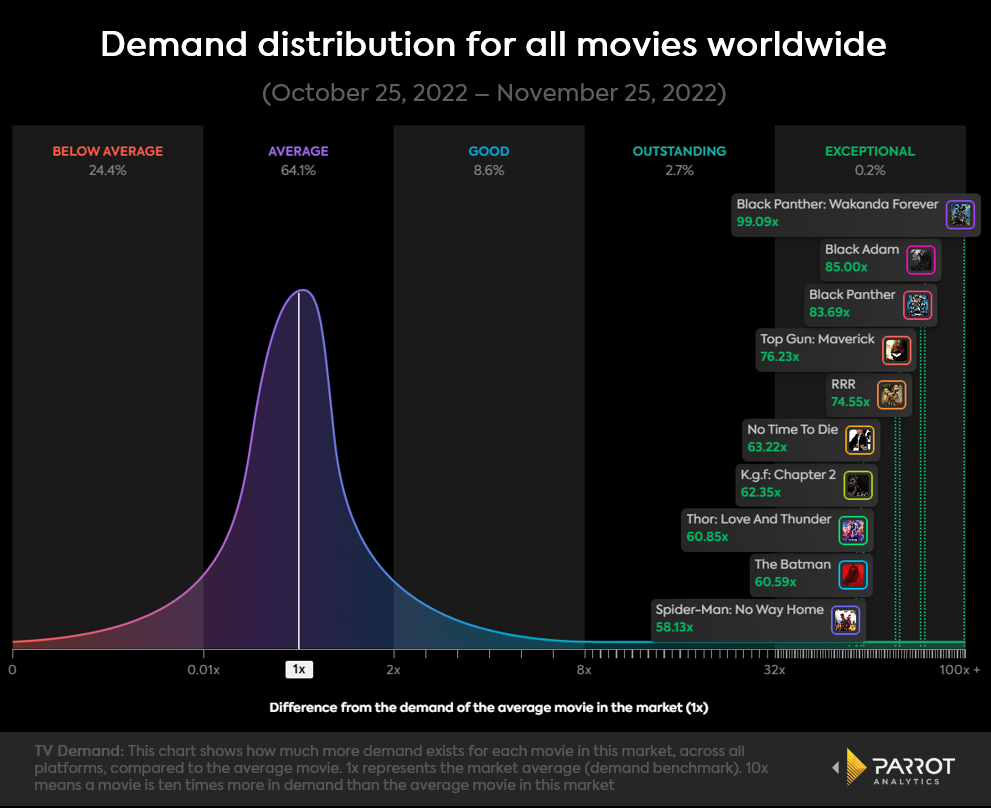Click the peak of the distribution curve
Image resolution: width=991 pixels, height=808 pixels.
tap(303, 291)
